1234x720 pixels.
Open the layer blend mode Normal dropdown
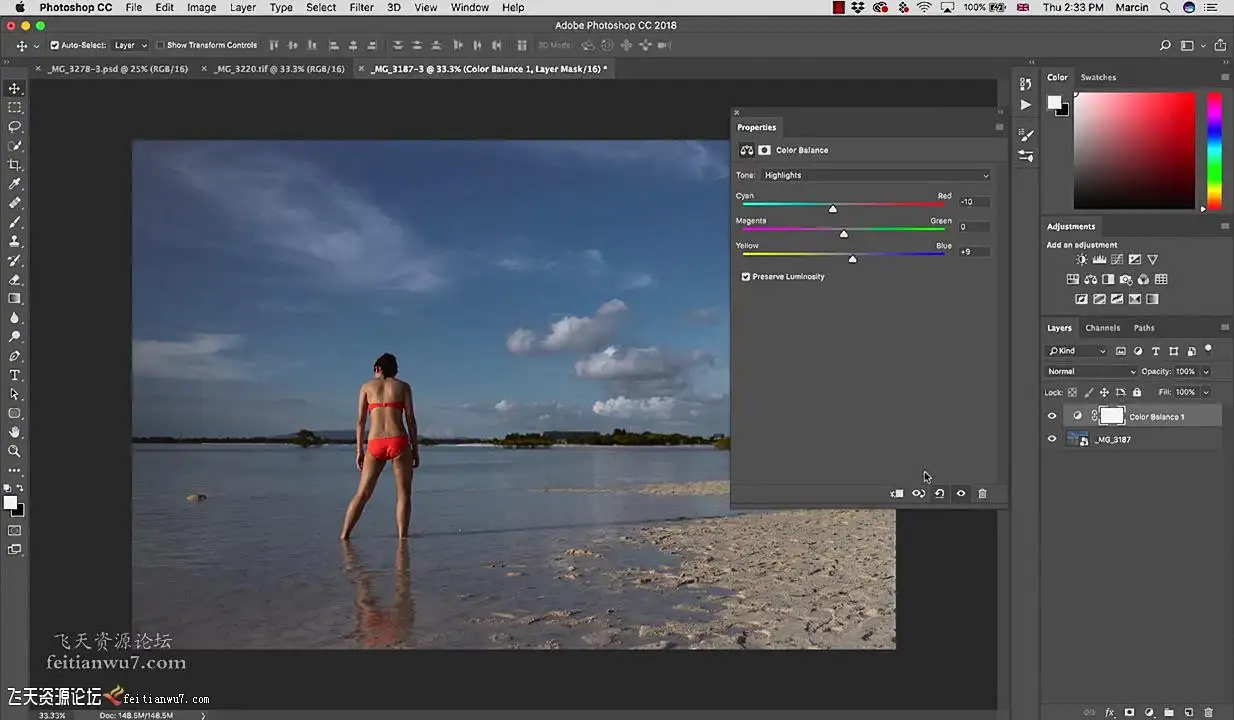1090,372
